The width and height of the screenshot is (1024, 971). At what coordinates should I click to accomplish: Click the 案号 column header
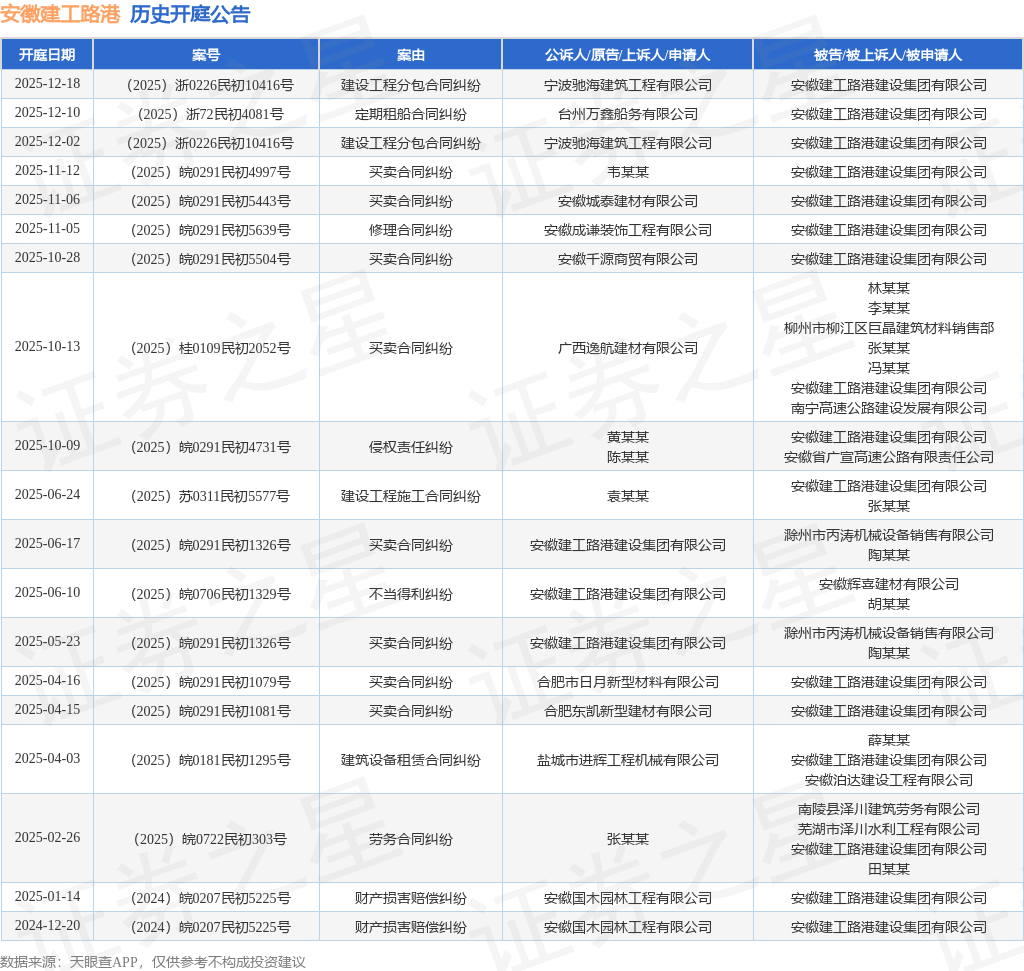tap(206, 55)
